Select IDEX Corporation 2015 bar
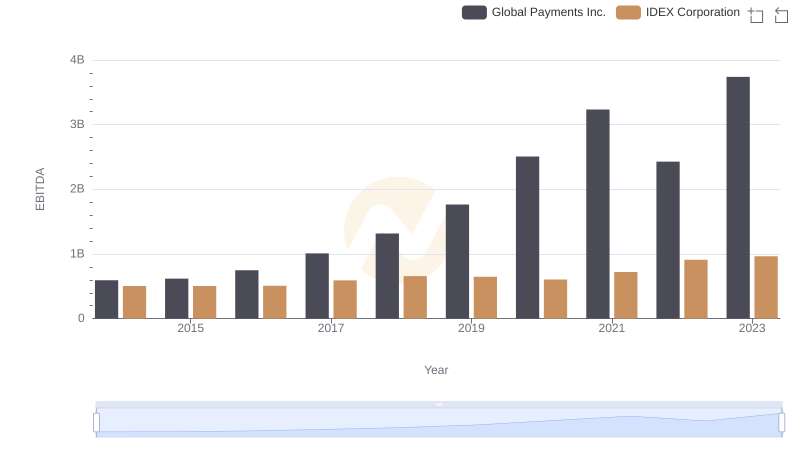This screenshot has width=800, height=461. [205, 302]
